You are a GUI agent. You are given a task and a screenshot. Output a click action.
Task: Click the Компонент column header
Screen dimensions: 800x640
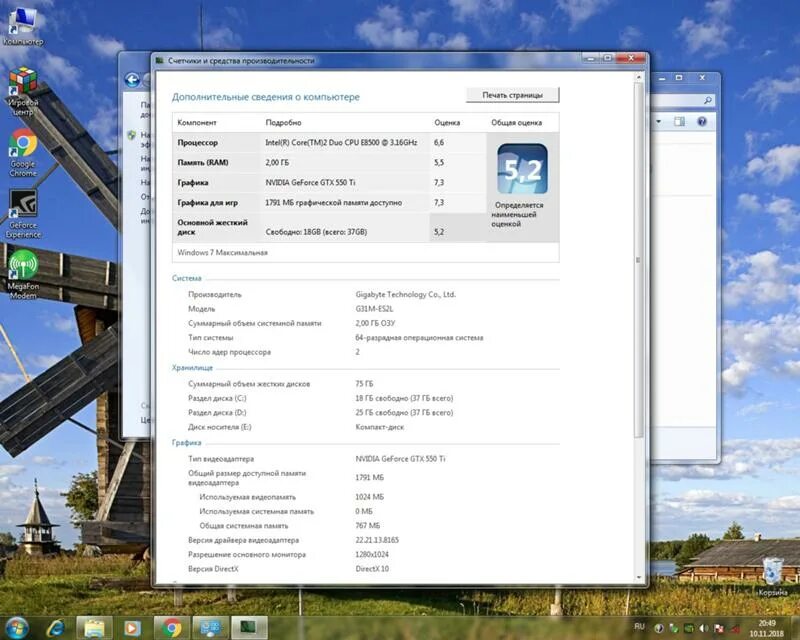click(x=196, y=122)
